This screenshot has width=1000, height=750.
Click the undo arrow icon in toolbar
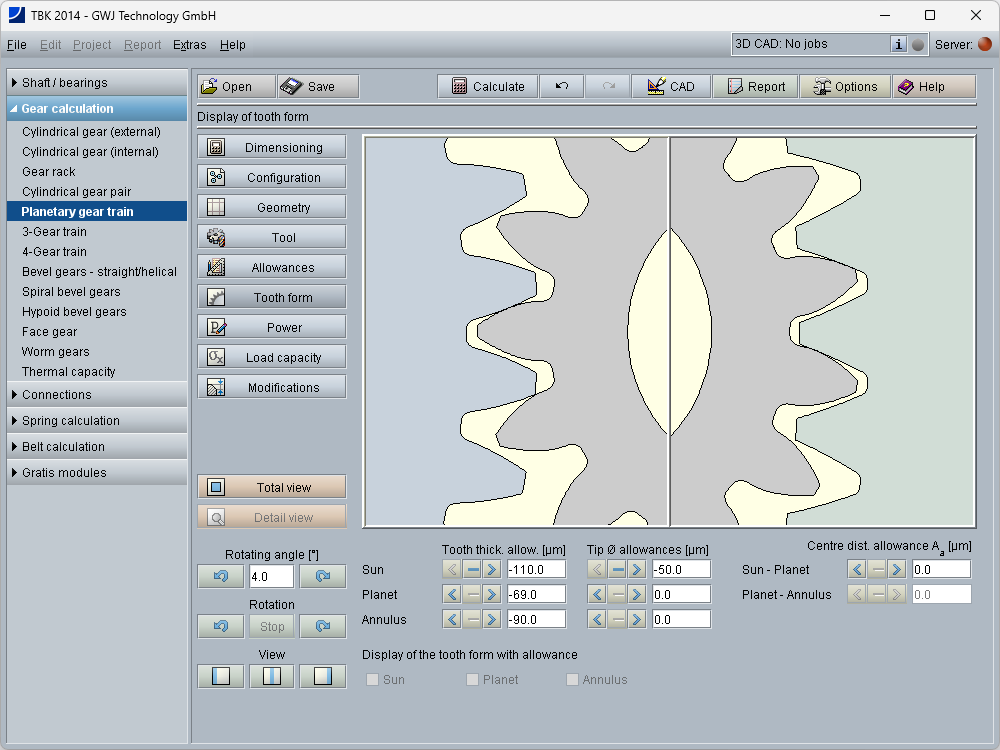pyautogui.click(x=562, y=87)
